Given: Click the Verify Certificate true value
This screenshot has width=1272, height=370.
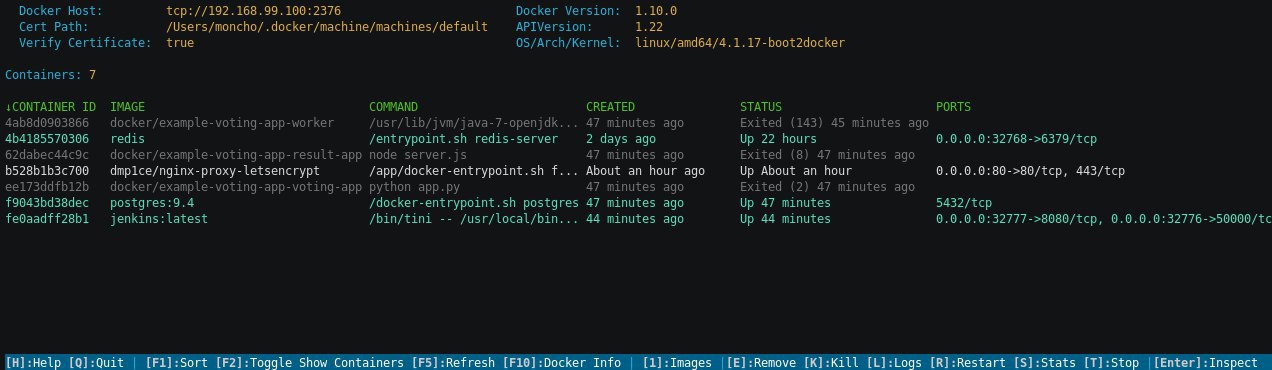Looking at the screenshot, I should coord(180,43).
